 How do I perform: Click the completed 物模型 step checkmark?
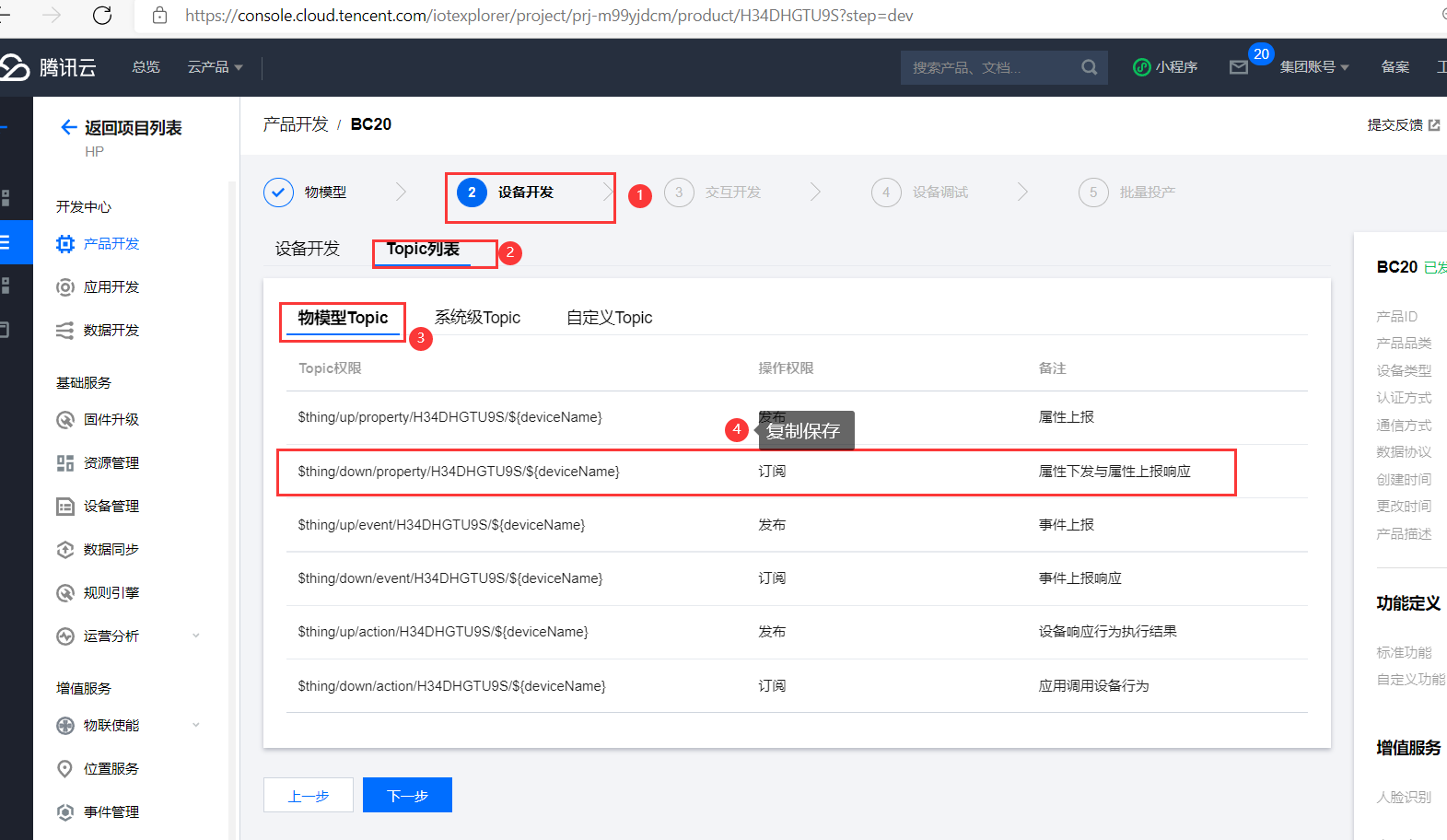pos(278,192)
